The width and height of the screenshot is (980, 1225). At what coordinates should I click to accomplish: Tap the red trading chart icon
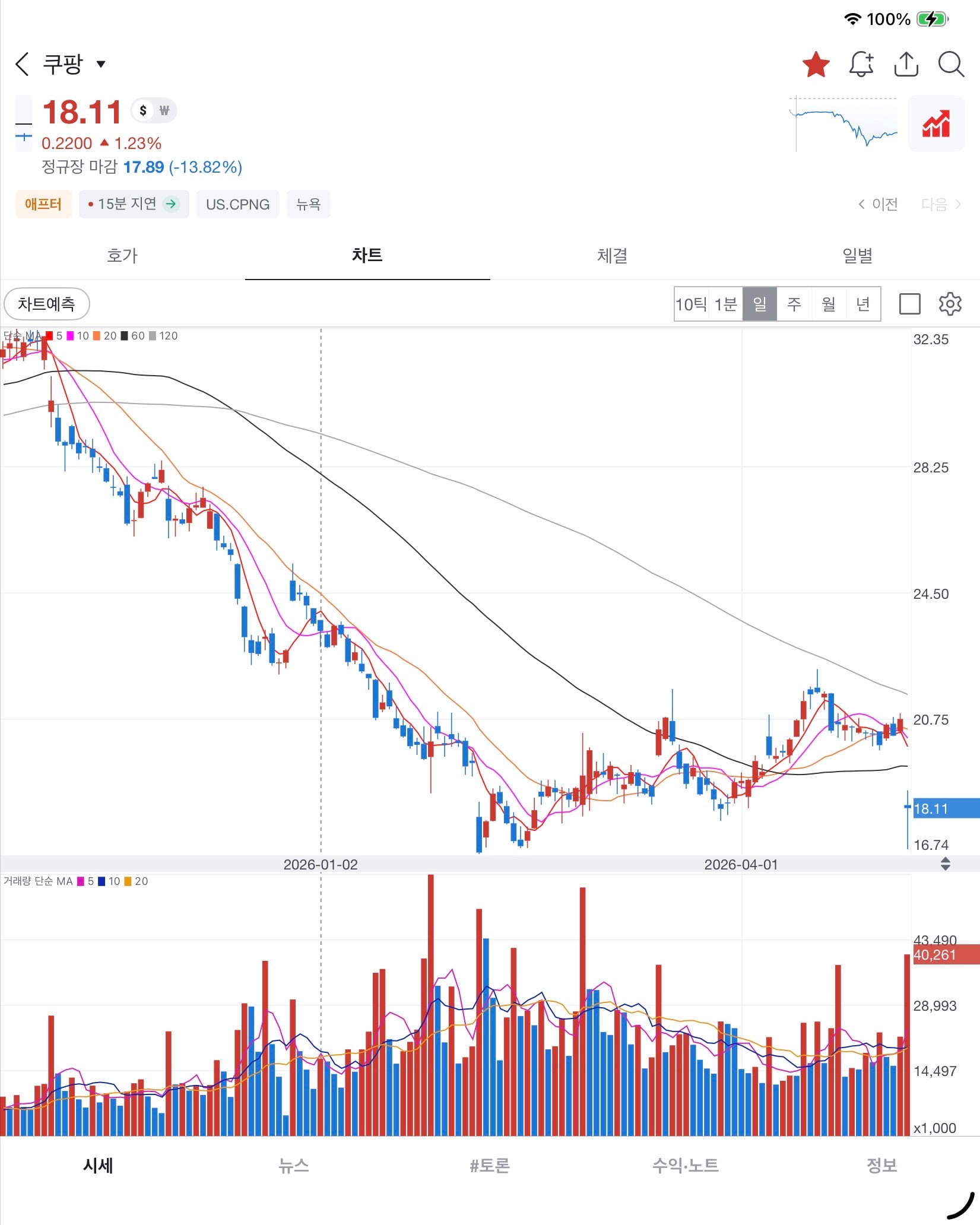click(x=936, y=123)
